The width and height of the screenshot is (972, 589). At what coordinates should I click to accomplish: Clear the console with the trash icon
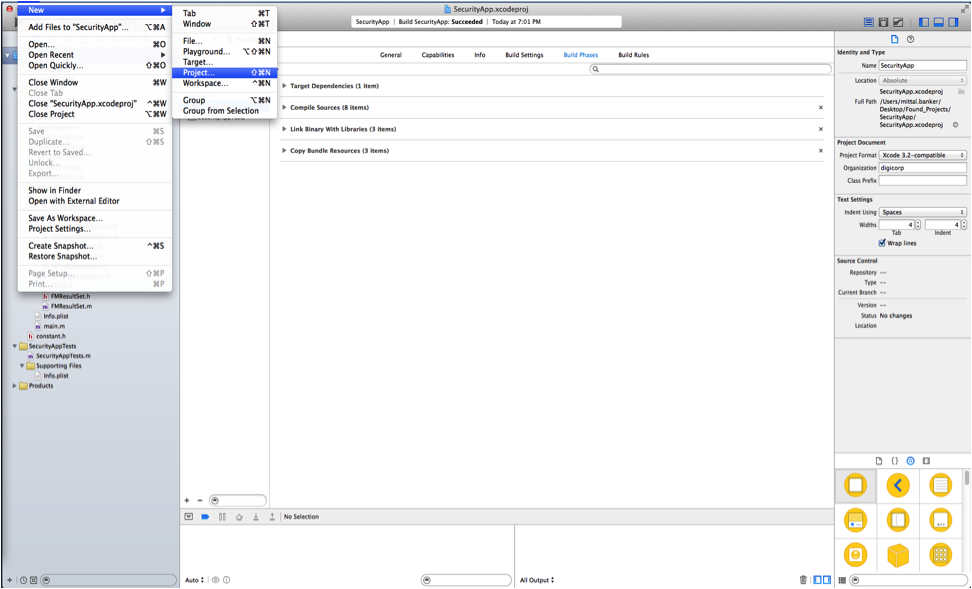[803, 580]
